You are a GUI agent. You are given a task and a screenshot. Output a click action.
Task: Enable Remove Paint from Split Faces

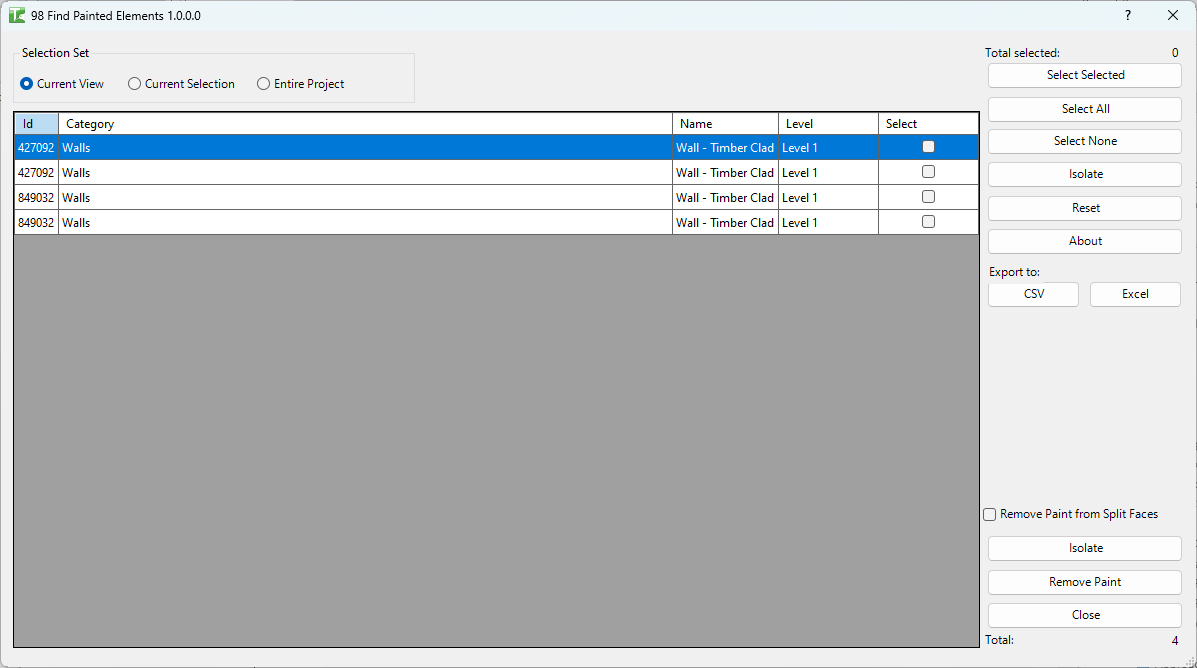point(989,513)
